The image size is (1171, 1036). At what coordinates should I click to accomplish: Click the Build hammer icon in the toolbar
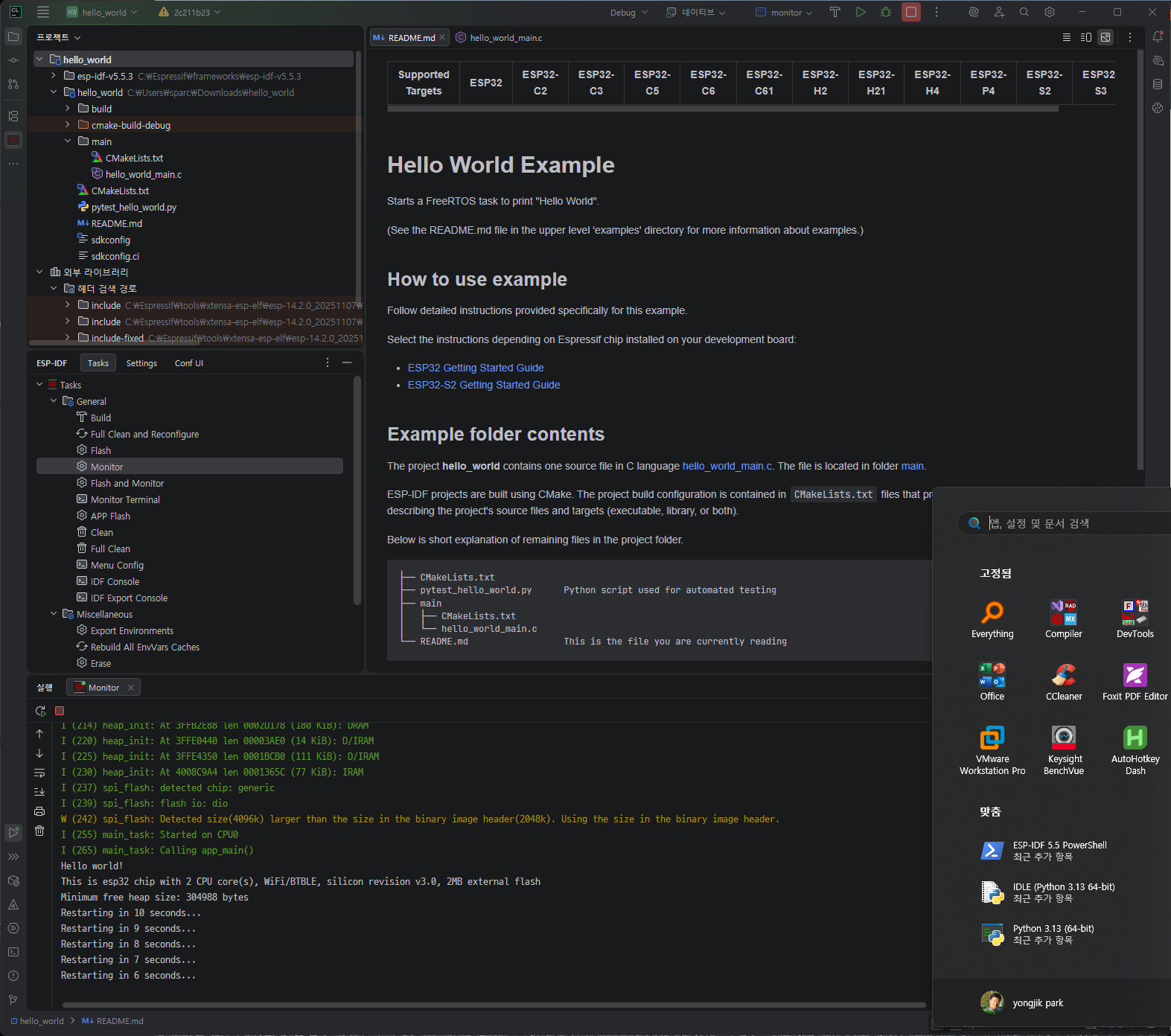(x=835, y=12)
